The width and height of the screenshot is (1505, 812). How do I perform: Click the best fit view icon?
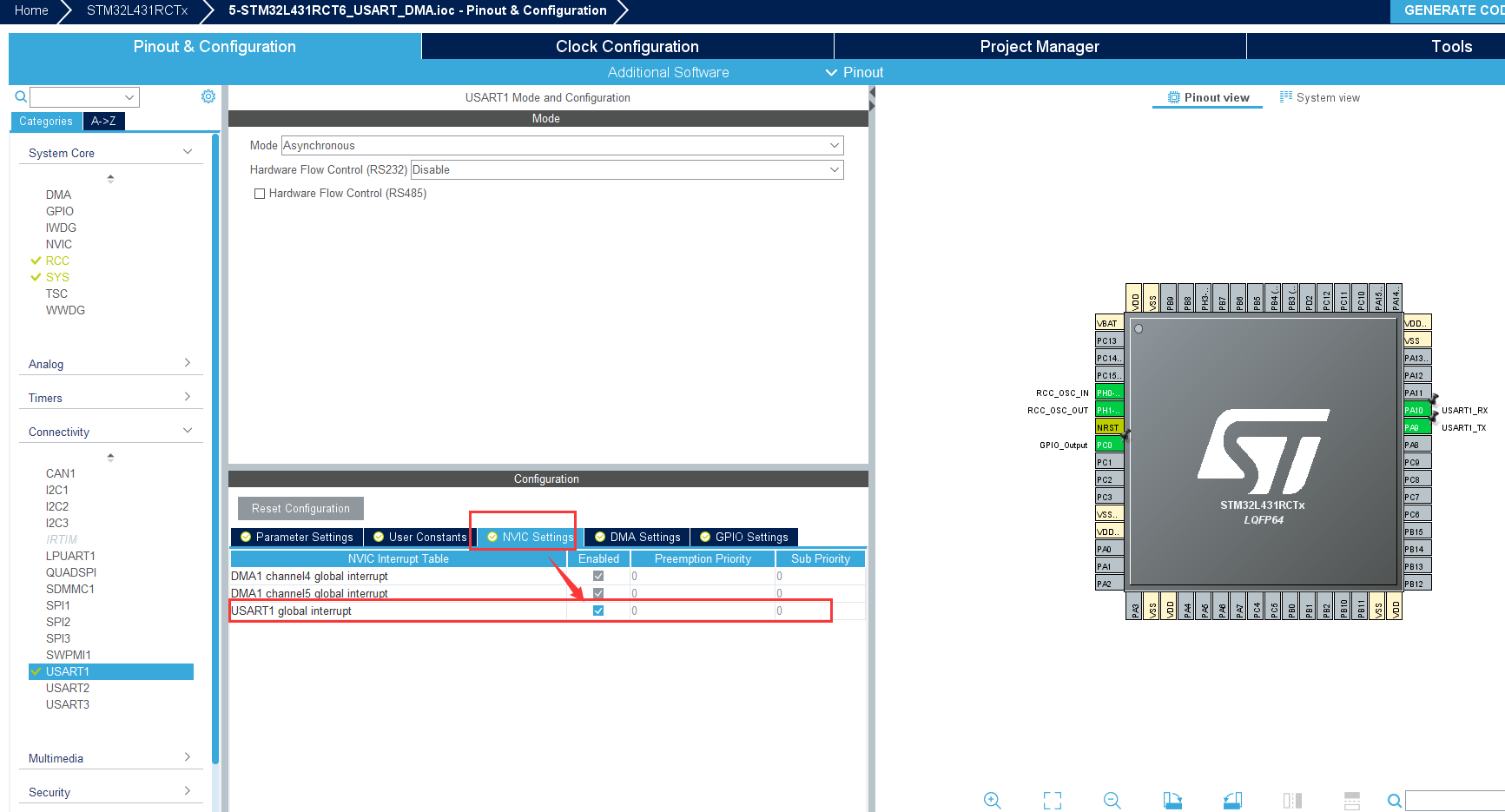pos(1052,800)
